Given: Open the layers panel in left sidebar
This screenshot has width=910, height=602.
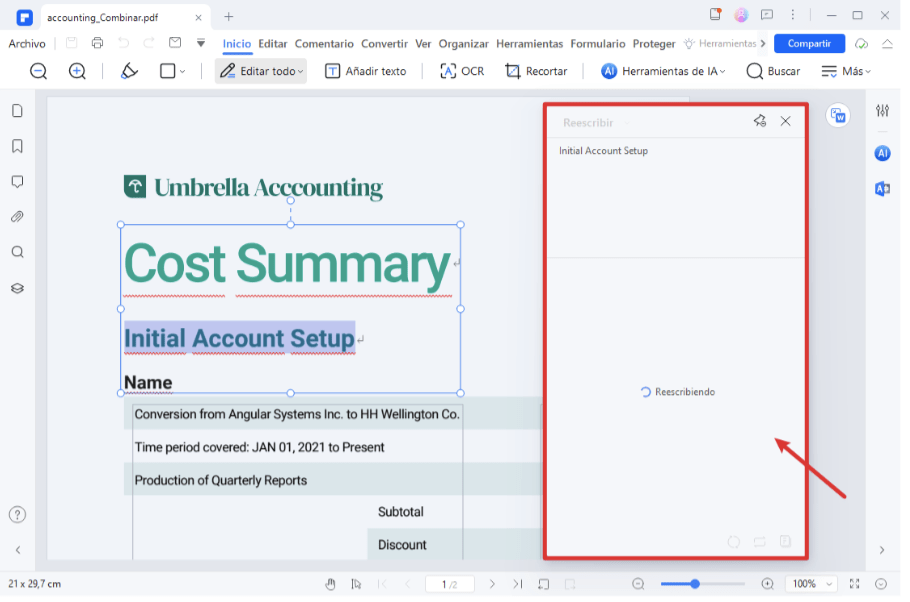Looking at the screenshot, I should point(17,288).
